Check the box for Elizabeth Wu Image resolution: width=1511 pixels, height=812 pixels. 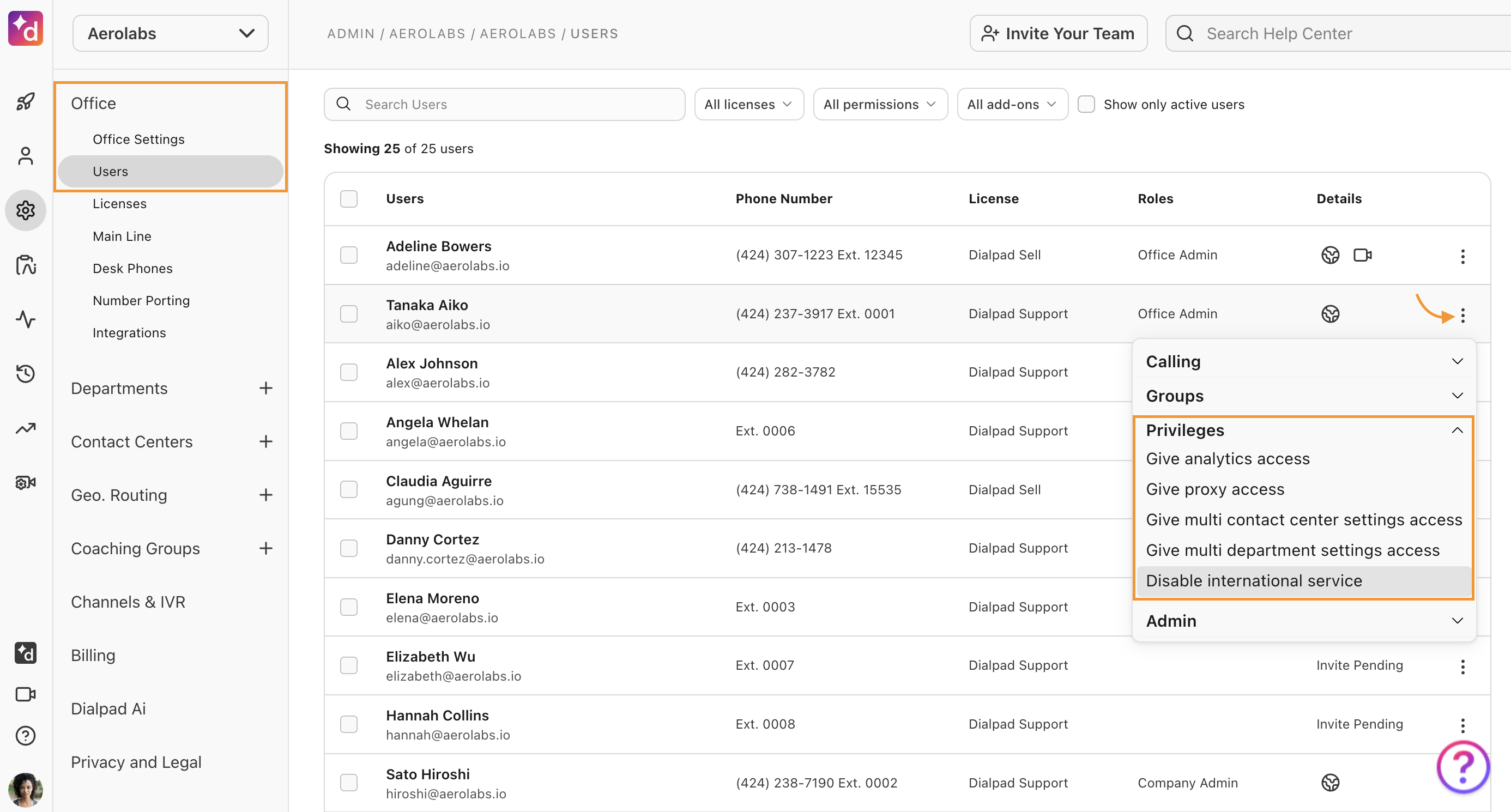coord(348,665)
